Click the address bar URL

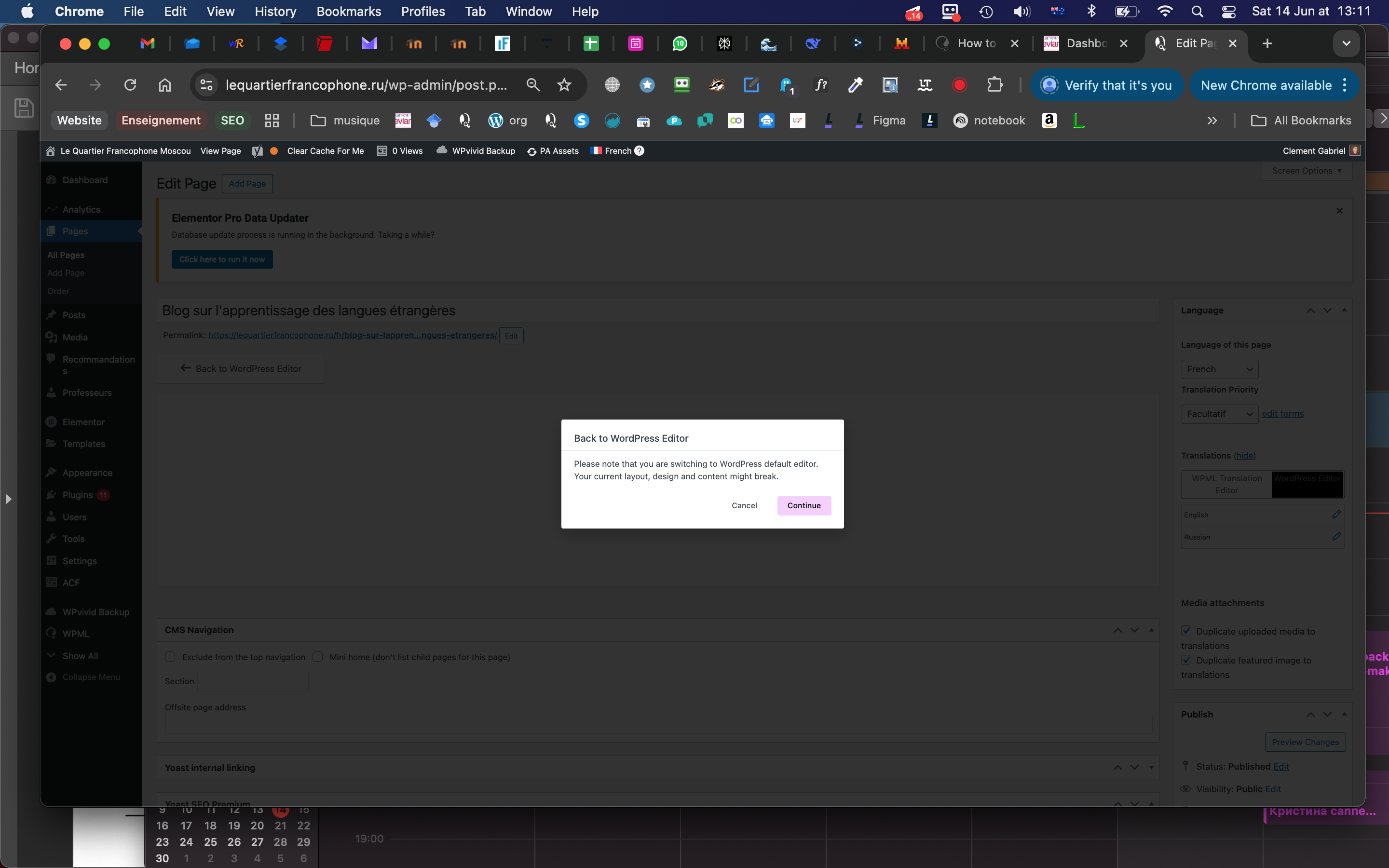(x=366, y=85)
